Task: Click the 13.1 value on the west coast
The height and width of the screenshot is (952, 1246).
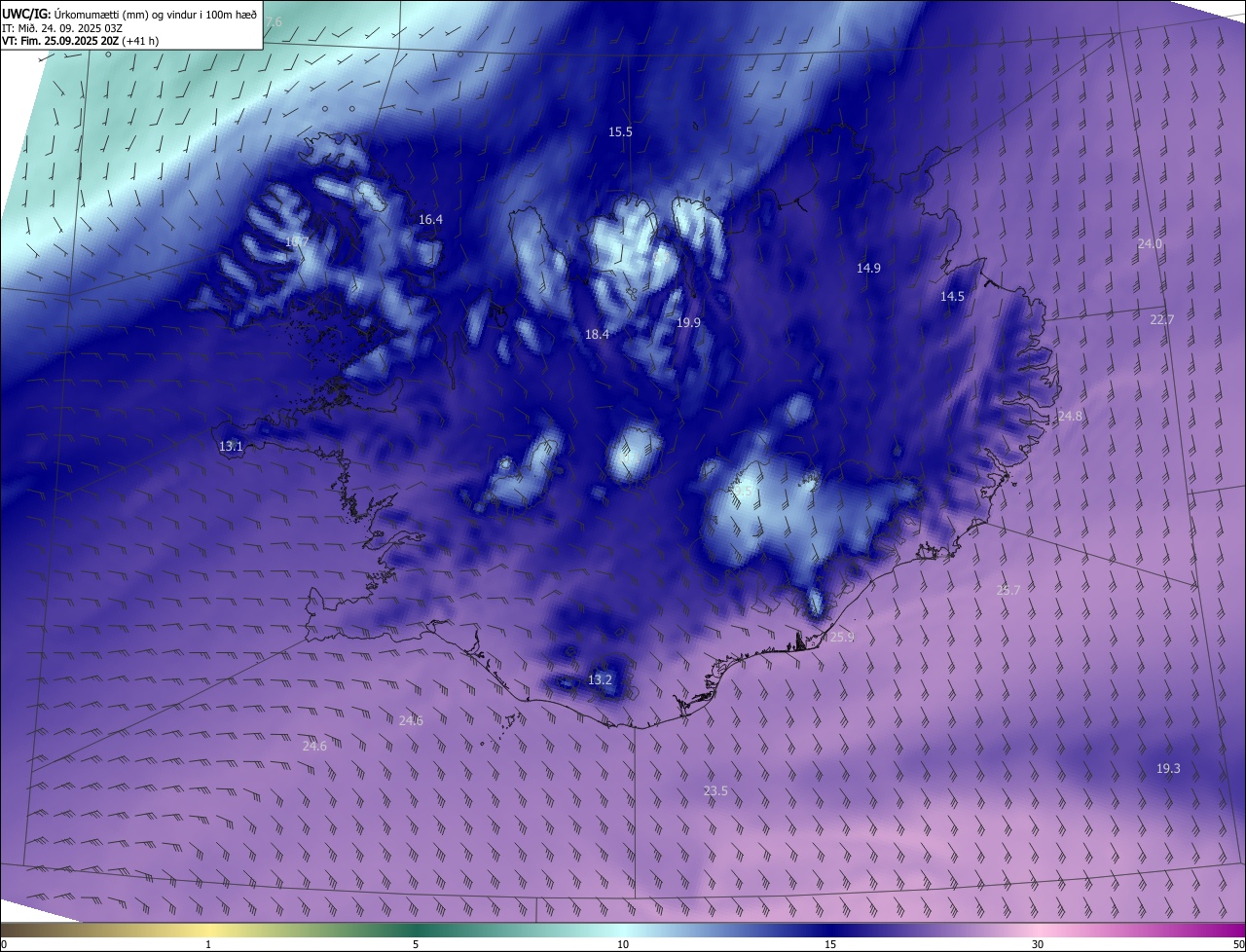Action: click(x=231, y=446)
